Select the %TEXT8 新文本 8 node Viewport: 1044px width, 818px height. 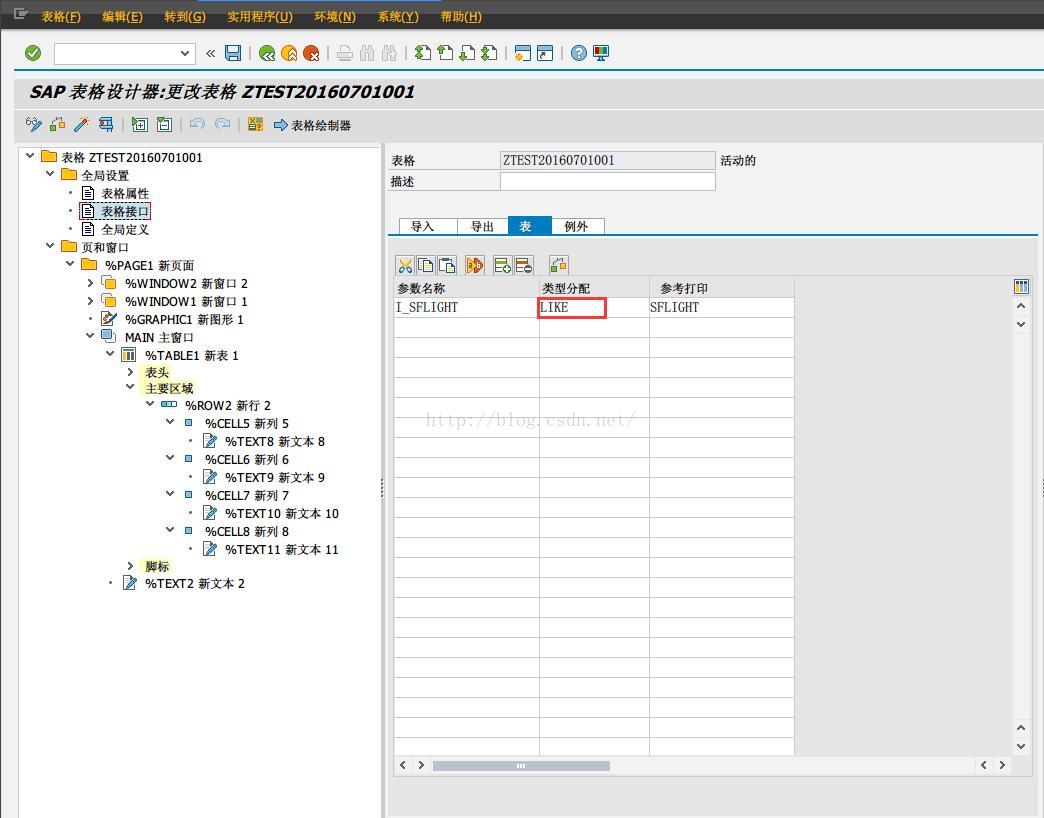click(275, 441)
